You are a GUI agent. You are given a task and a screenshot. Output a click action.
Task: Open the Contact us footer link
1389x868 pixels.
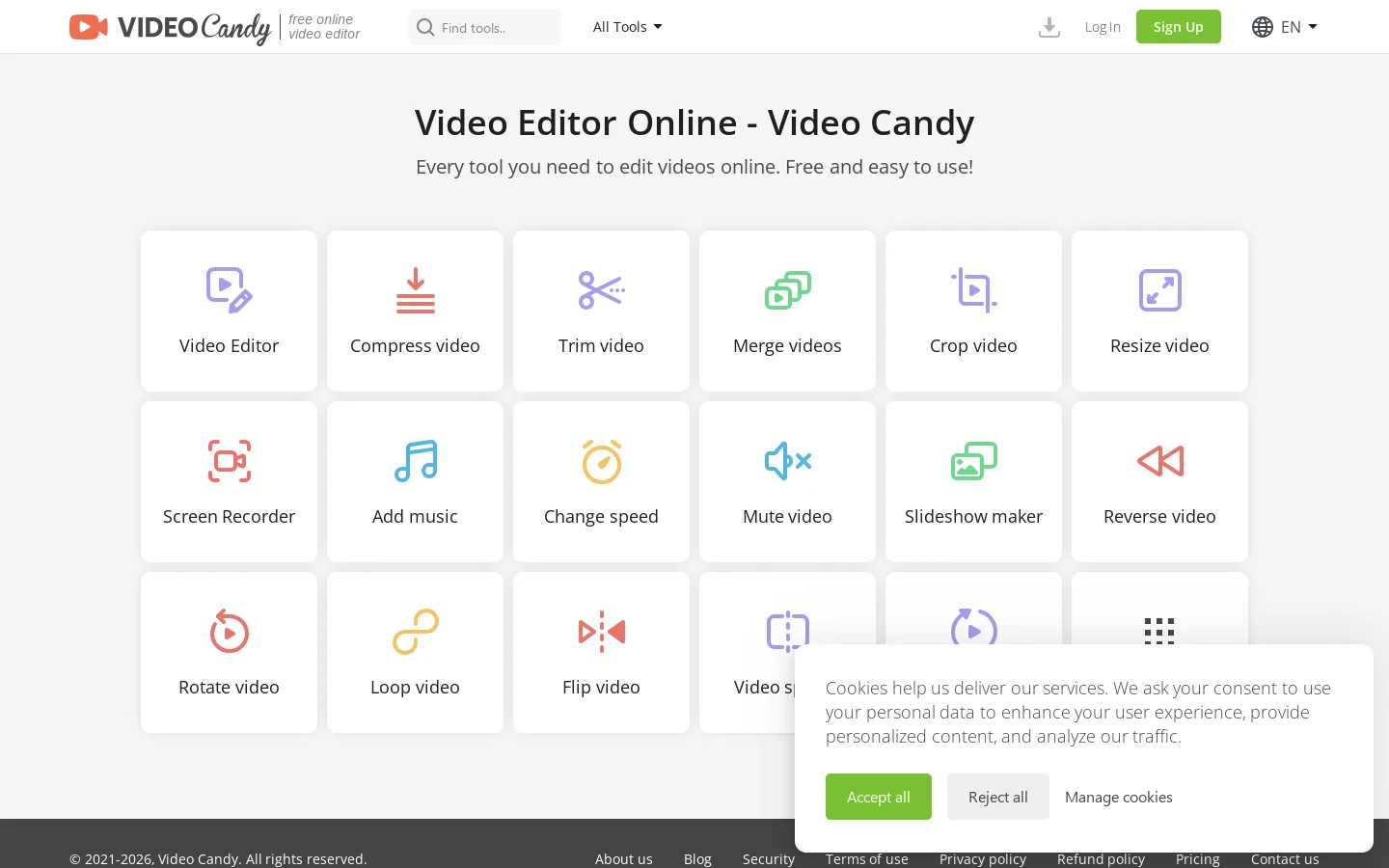tap(1285, 858)
